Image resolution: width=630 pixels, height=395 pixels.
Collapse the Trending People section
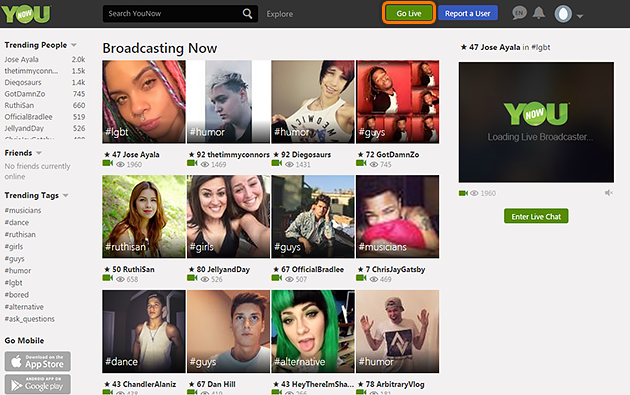tap(74, 45)
